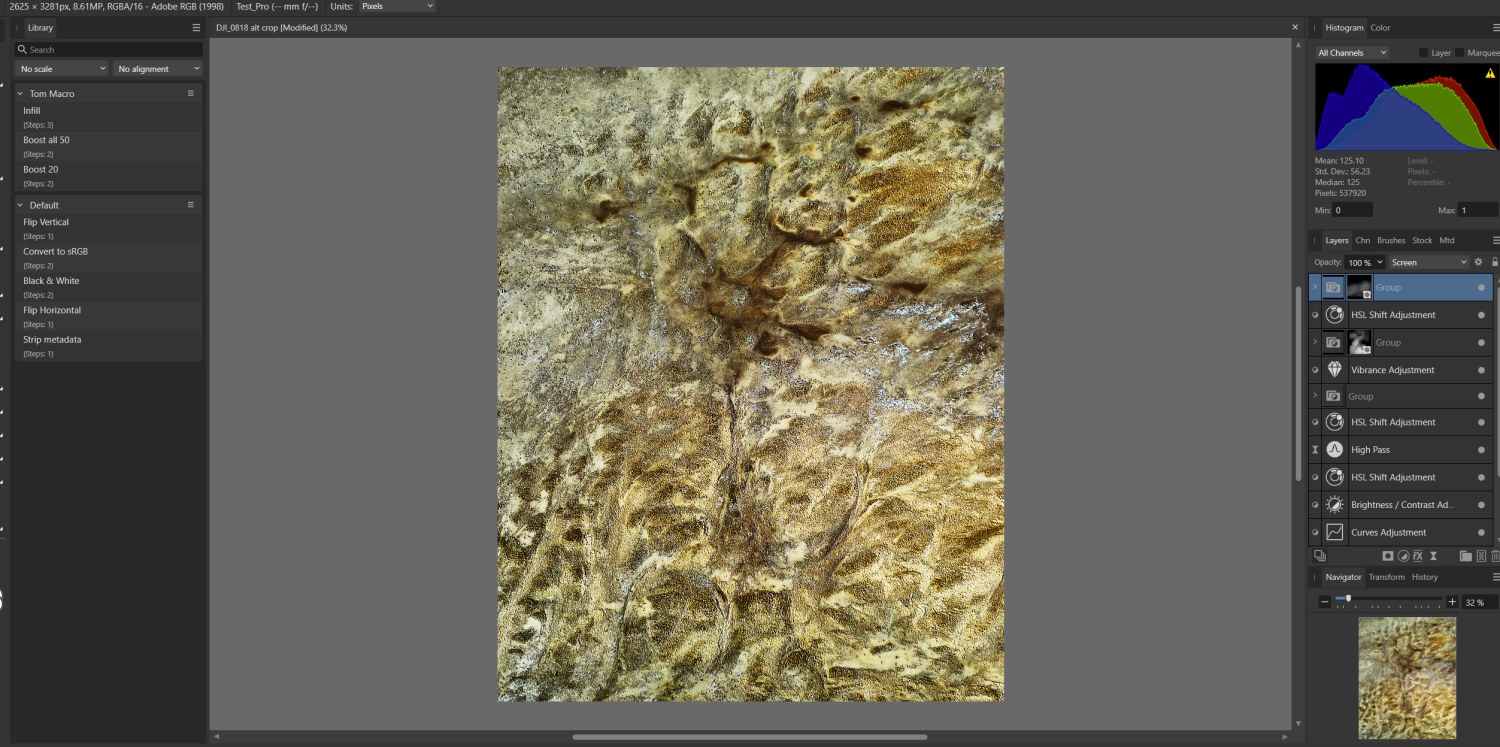
Task: Open the Library panel options menu
Action: pyautogui.click(x=196, y=28)
